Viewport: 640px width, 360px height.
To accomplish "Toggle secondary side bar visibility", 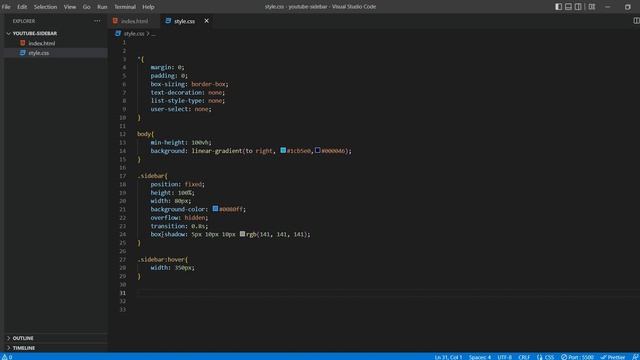I will point(578,7).
